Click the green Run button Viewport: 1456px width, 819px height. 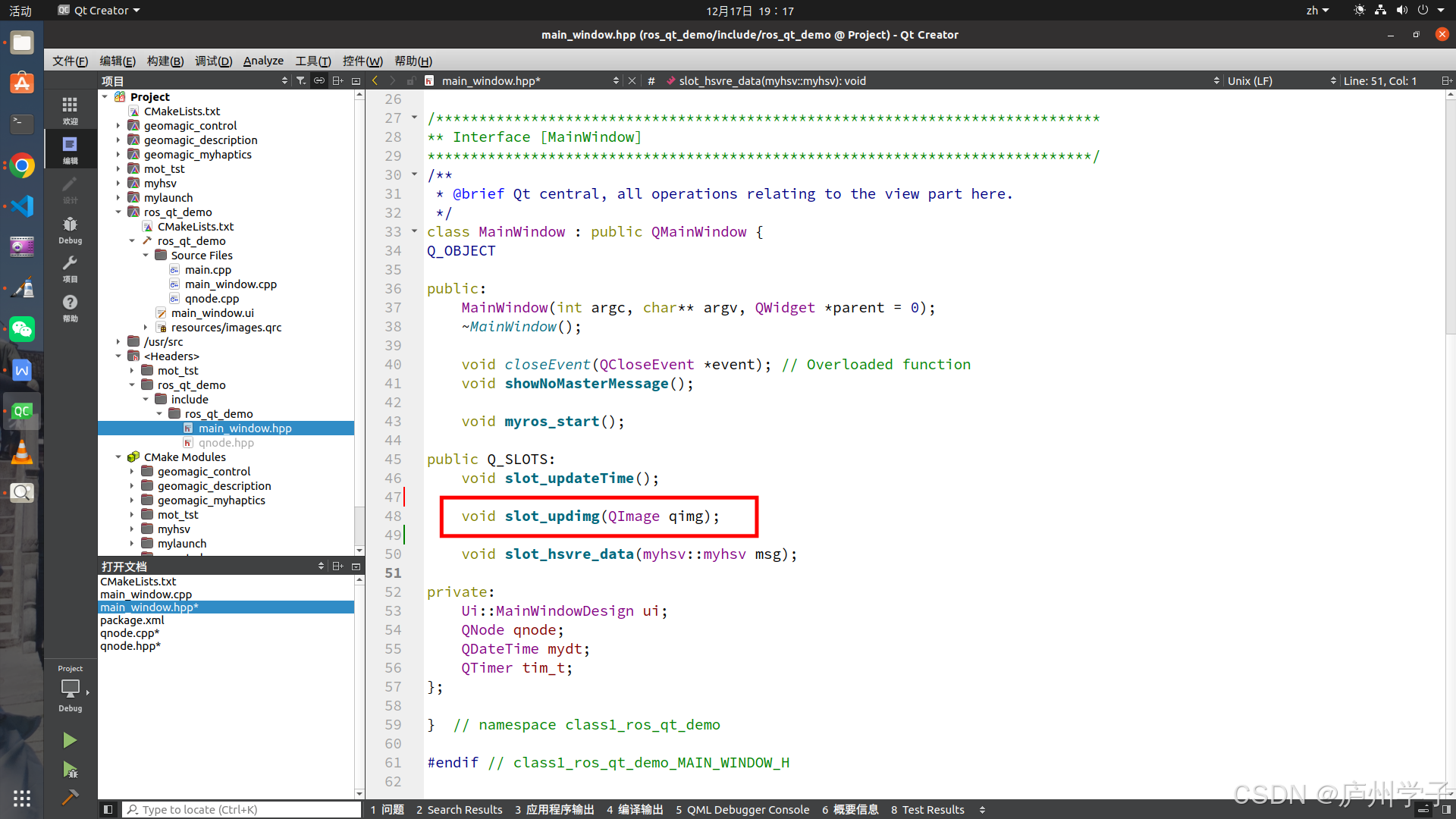point(70,740)
